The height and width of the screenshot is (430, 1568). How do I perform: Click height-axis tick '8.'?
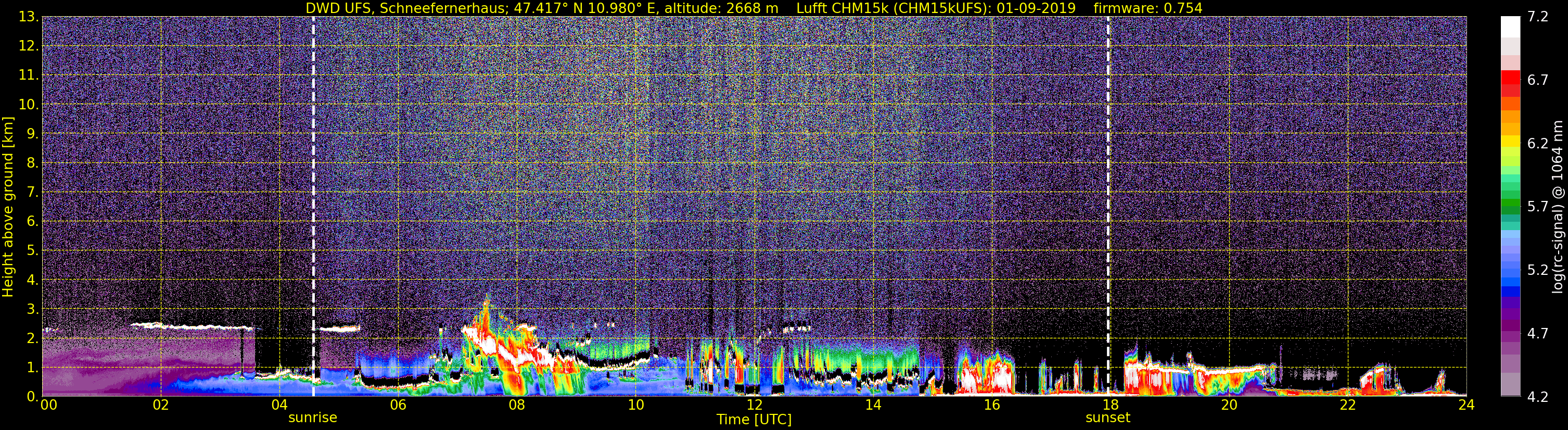(x=33, y=163)
